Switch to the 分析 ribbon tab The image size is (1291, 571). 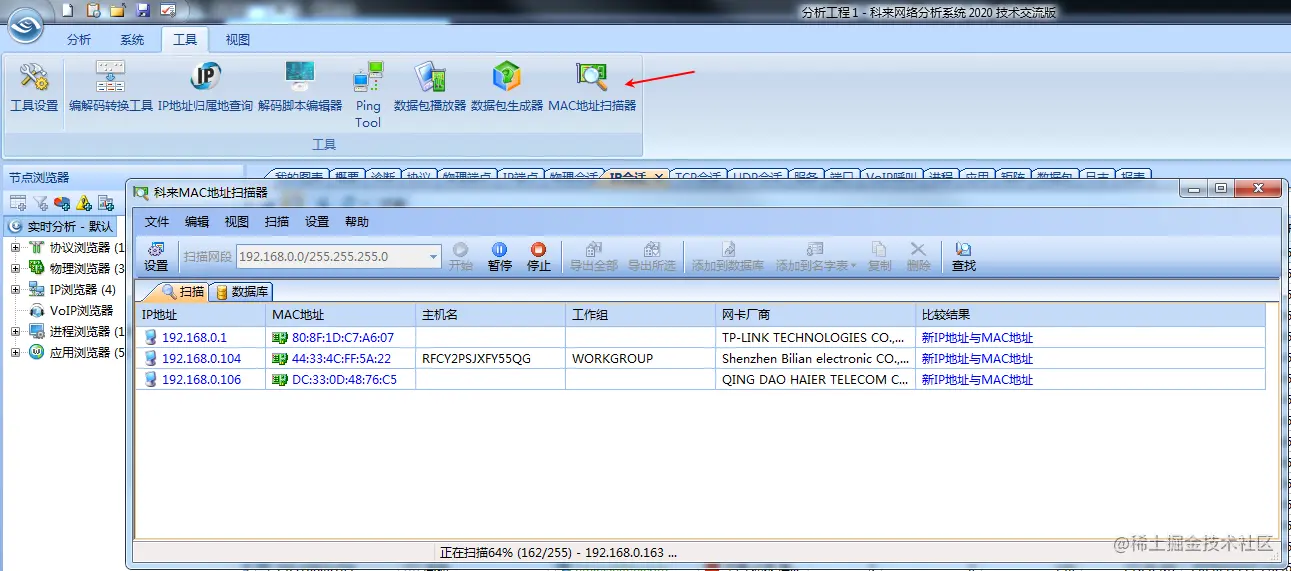pos(79,40)
